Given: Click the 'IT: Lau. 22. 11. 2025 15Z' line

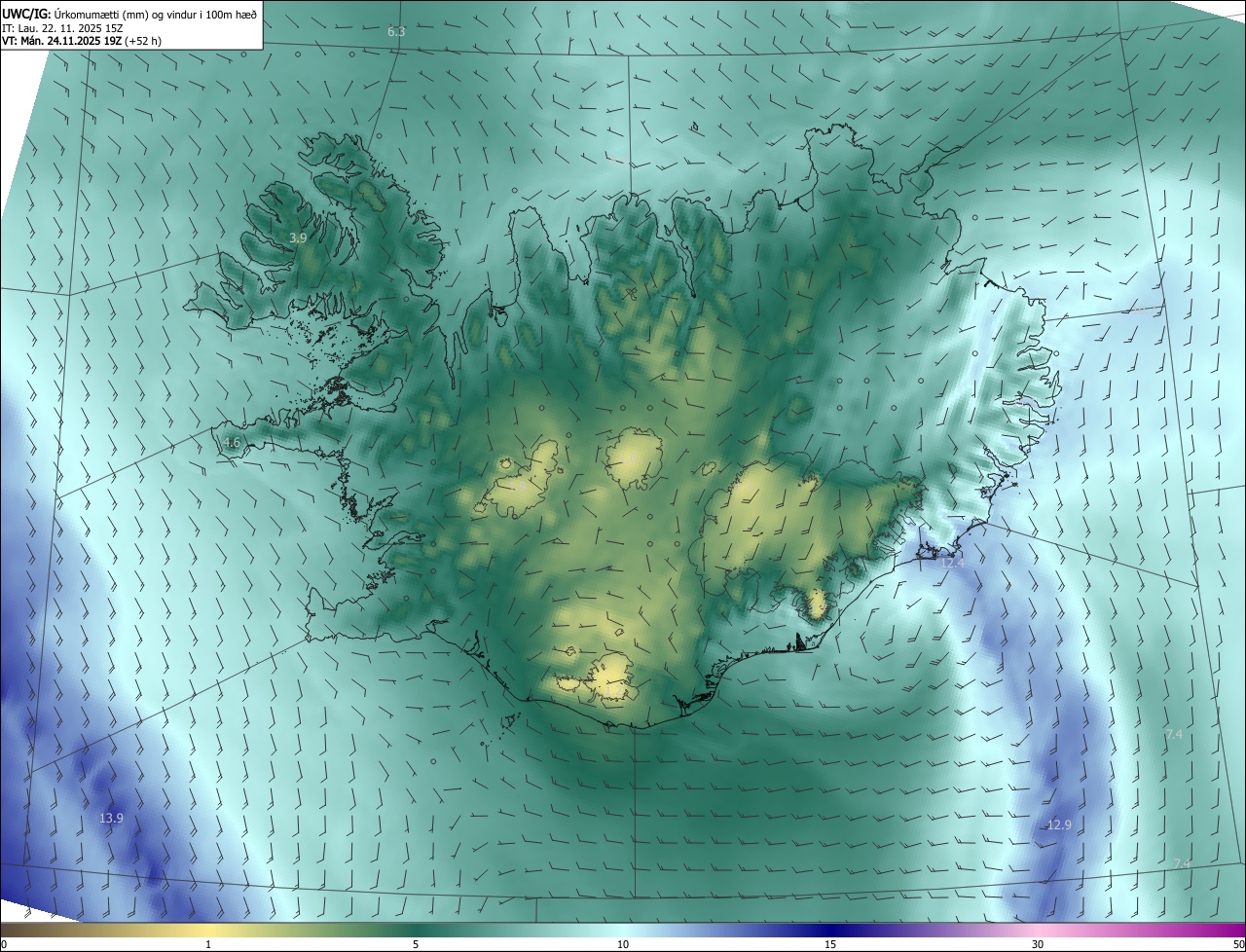Looking at the screenshot, I should point(63,28).
